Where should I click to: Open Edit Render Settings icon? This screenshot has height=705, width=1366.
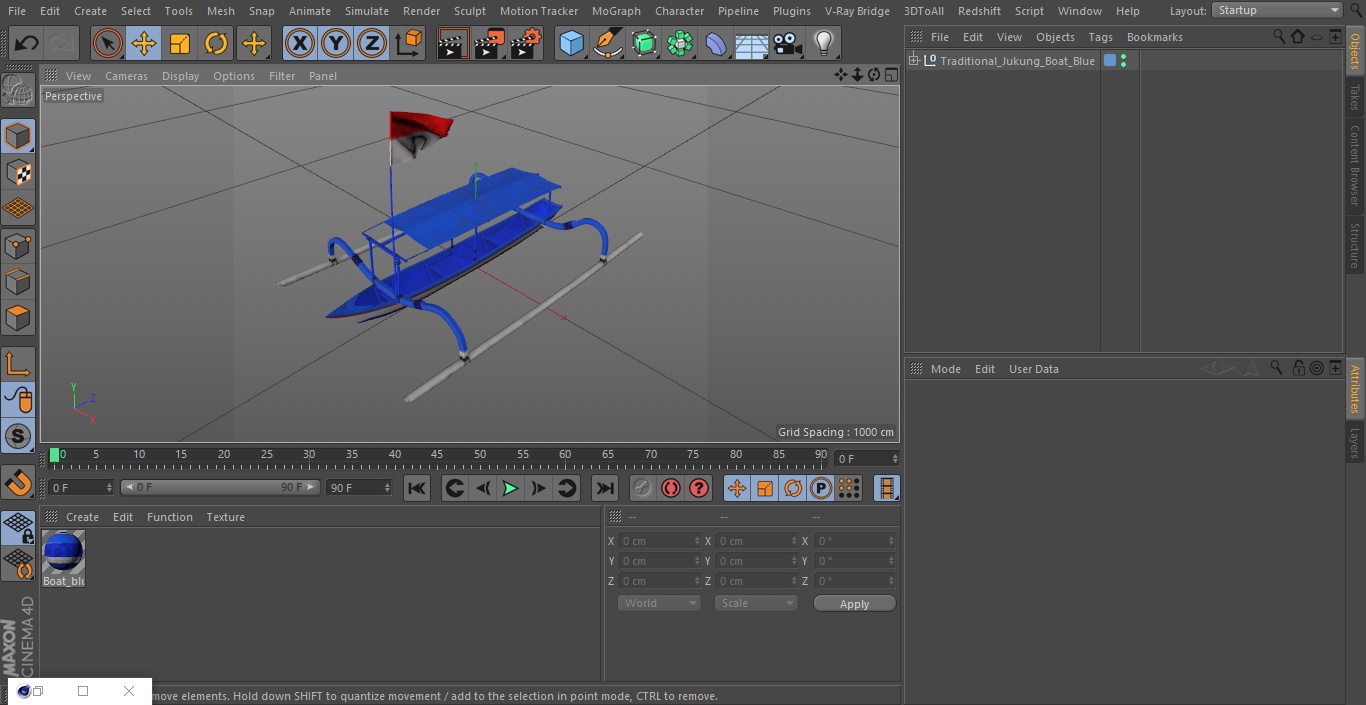526,44
